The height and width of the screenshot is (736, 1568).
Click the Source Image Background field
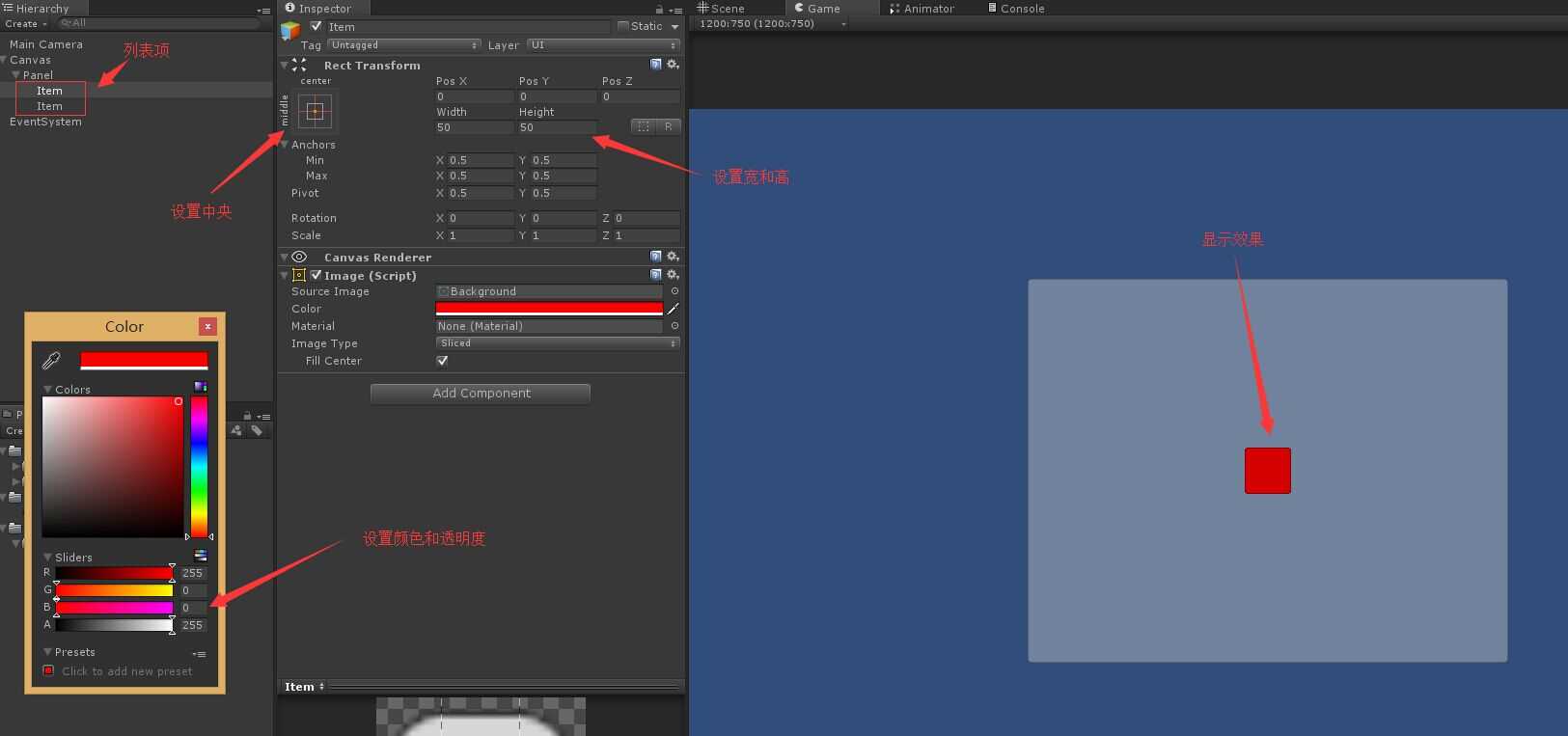[x=549, y=291]
